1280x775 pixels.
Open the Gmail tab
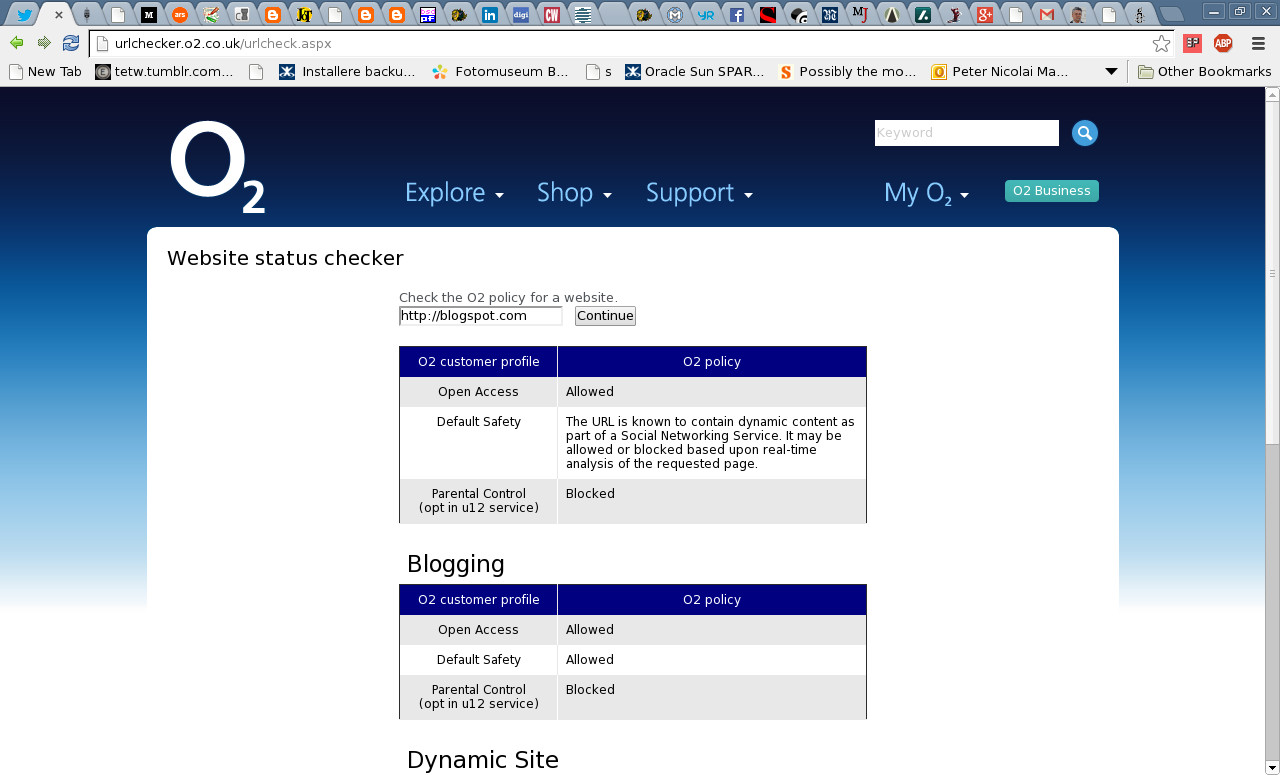click(x=1047, y=15)
